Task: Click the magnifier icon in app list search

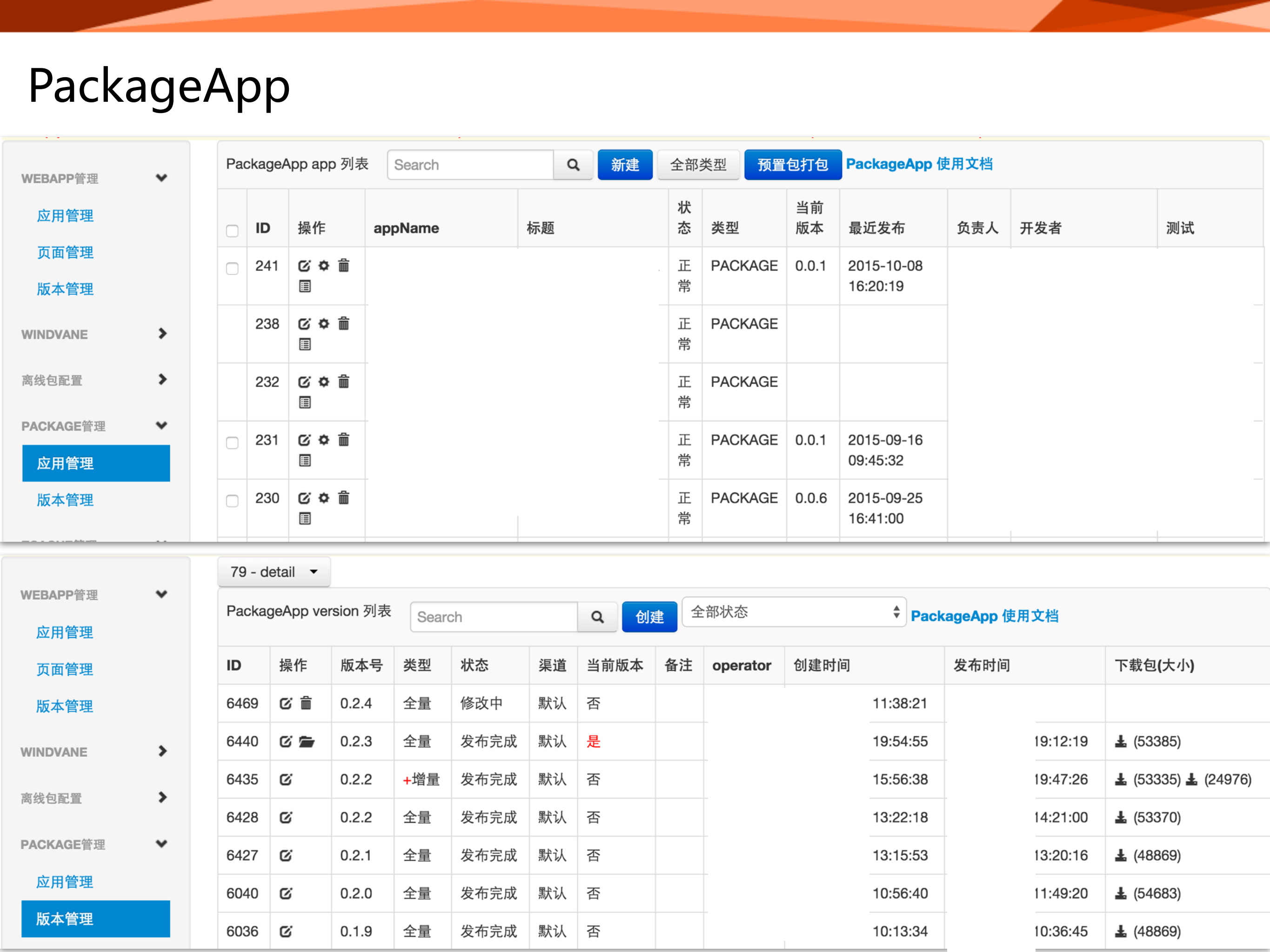Action: pyautogui.click(x=573, y=165)
